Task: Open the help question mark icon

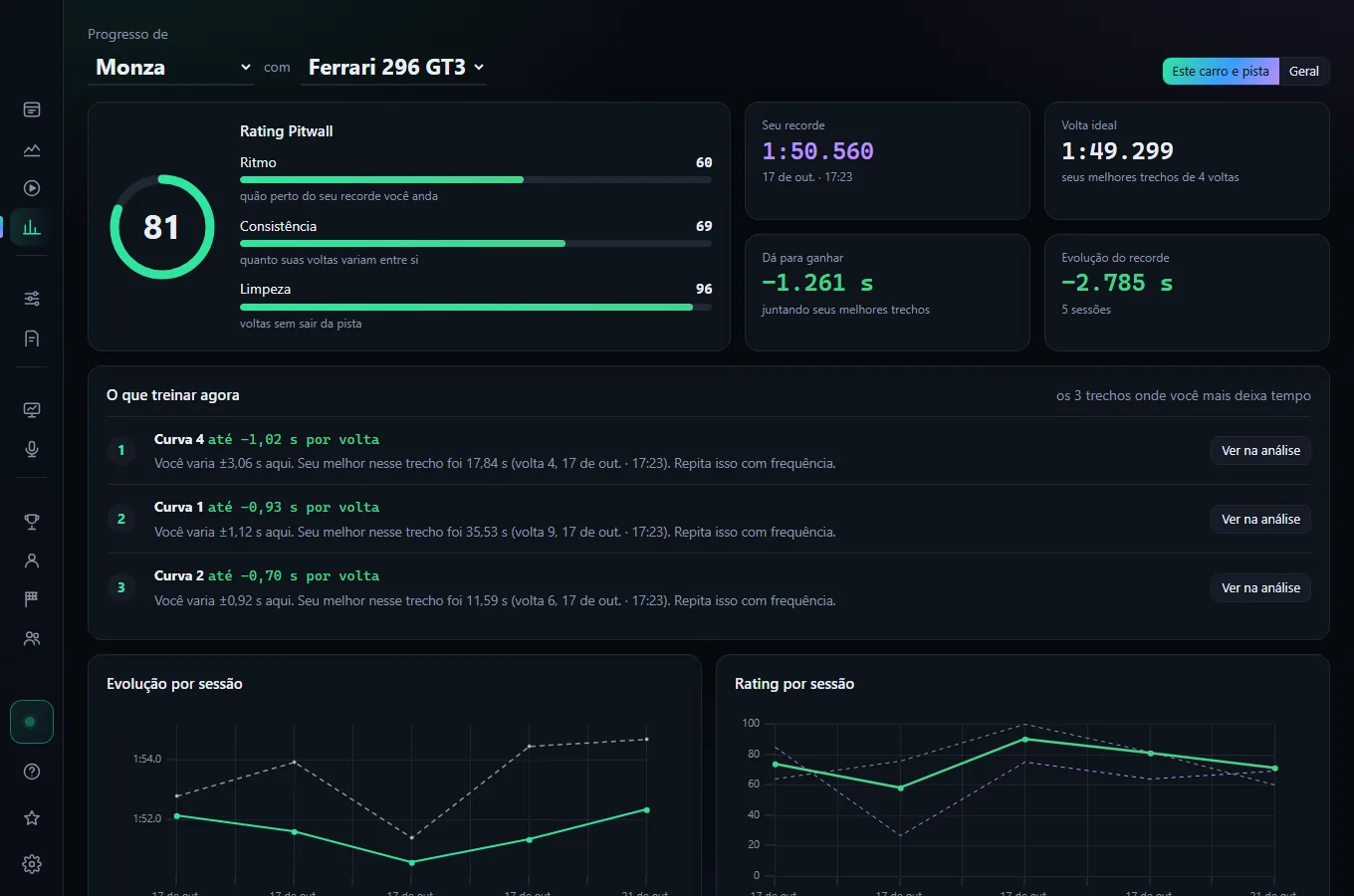Action: (32, 772)
